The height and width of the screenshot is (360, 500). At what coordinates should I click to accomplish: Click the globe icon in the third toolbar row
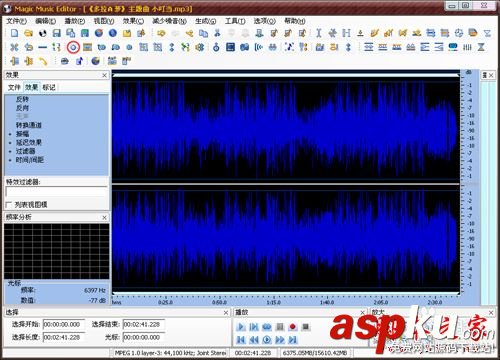click(x=96, y=61)
